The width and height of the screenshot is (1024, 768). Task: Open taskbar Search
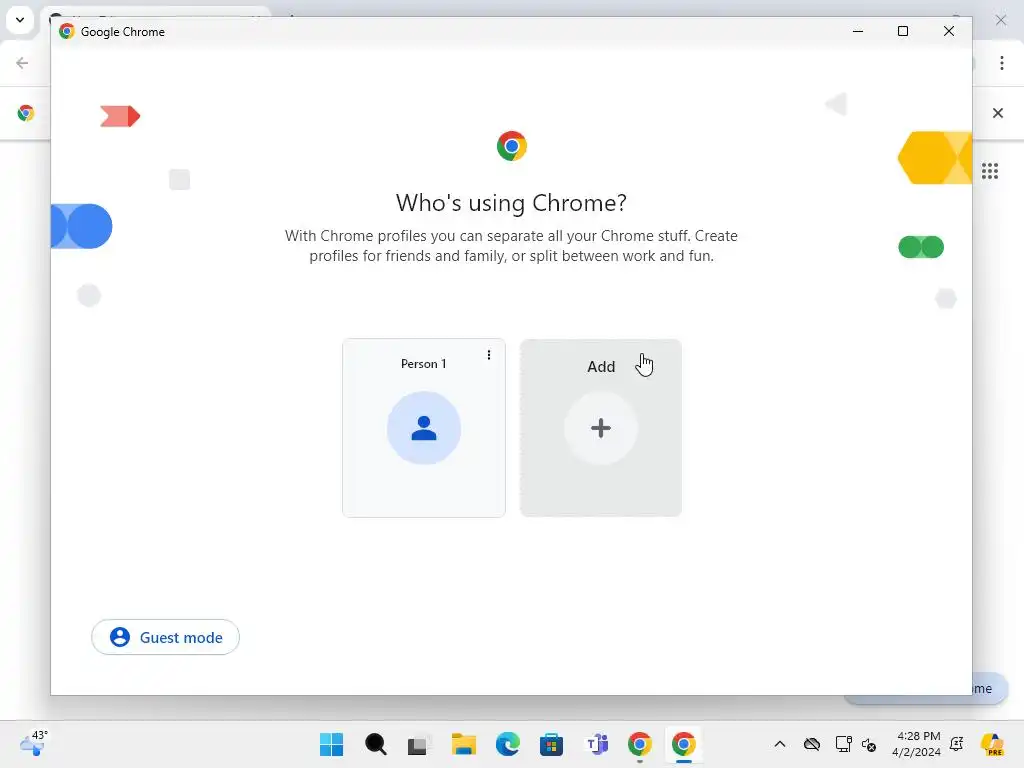click(x=376, y=744)
